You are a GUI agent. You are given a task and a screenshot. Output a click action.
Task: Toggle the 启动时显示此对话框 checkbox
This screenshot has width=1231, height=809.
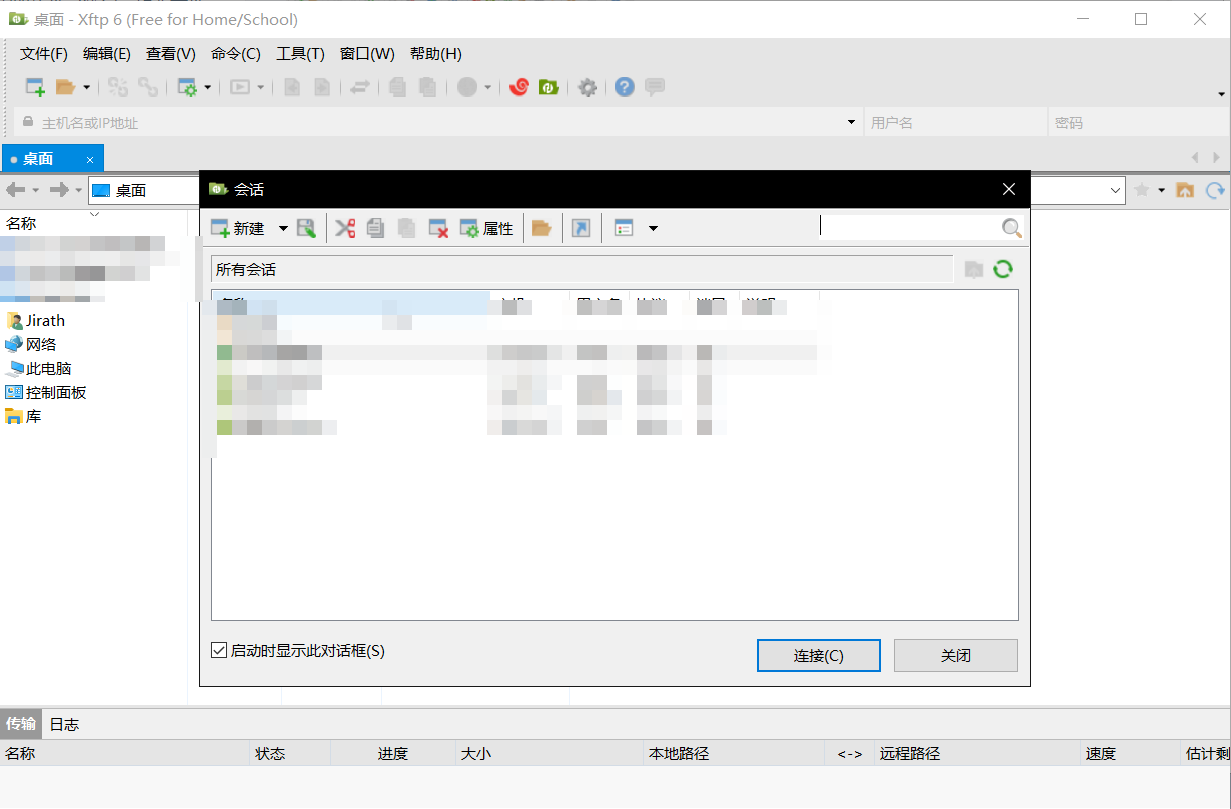(218, 650)
